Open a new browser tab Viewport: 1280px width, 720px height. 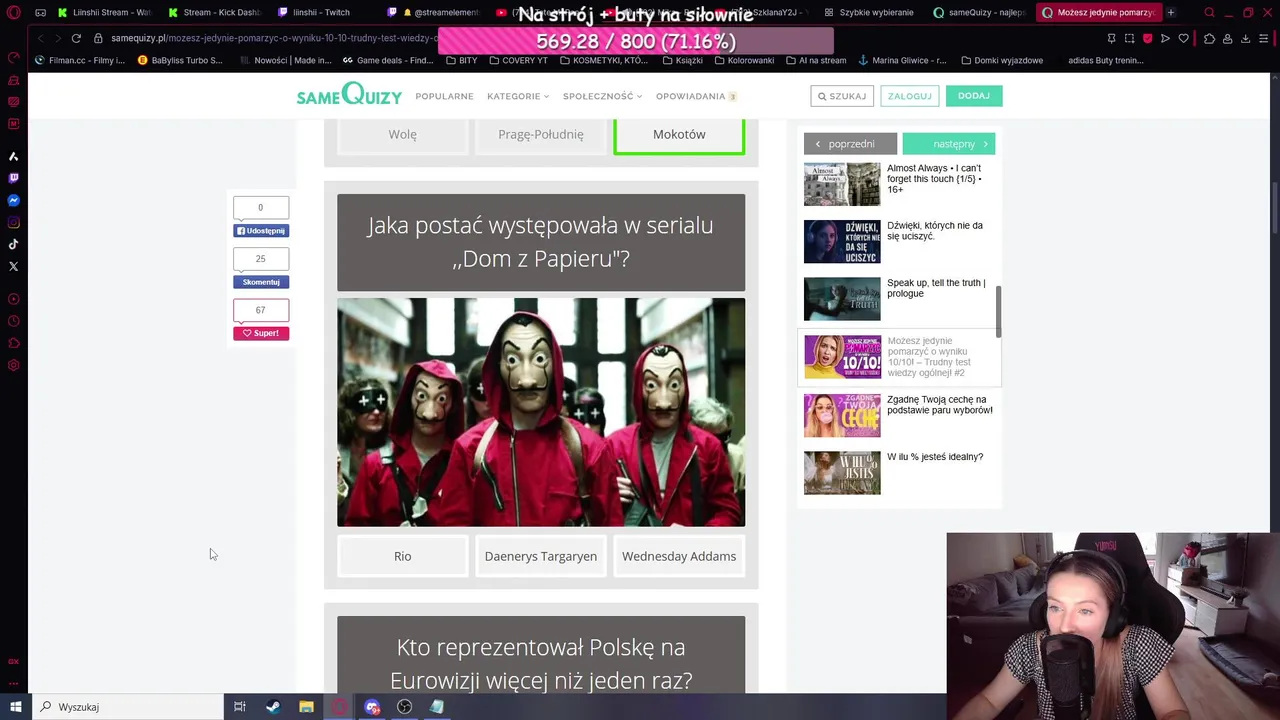[1171, 13]
